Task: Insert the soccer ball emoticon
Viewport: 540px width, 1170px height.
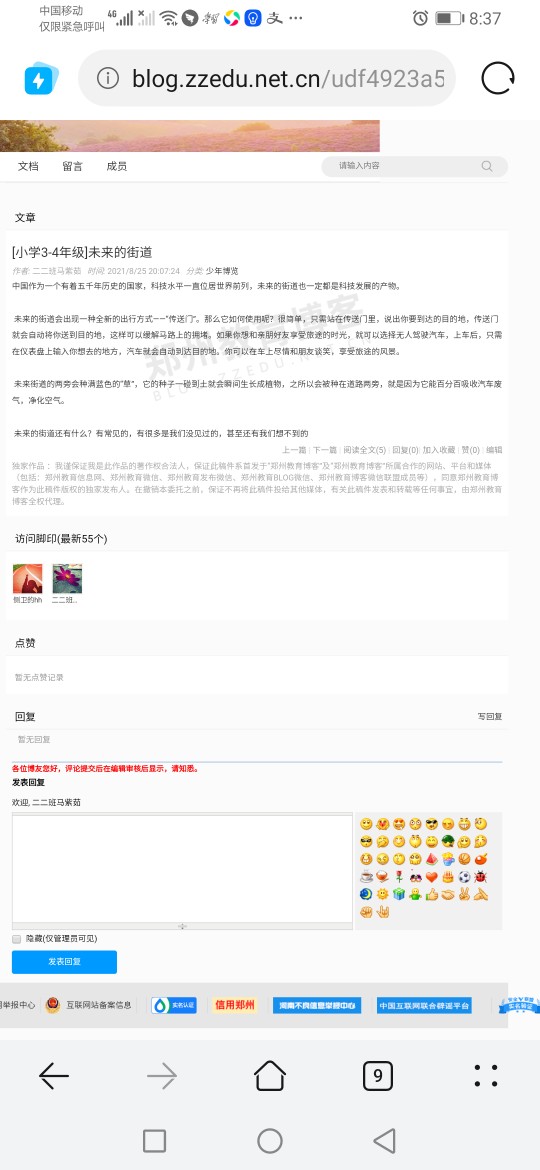Action: coord(465,877)
